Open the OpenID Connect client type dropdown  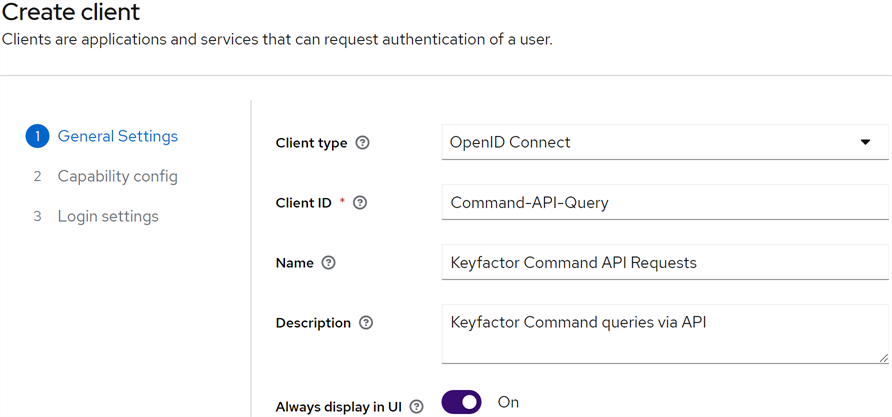(664, 142)
